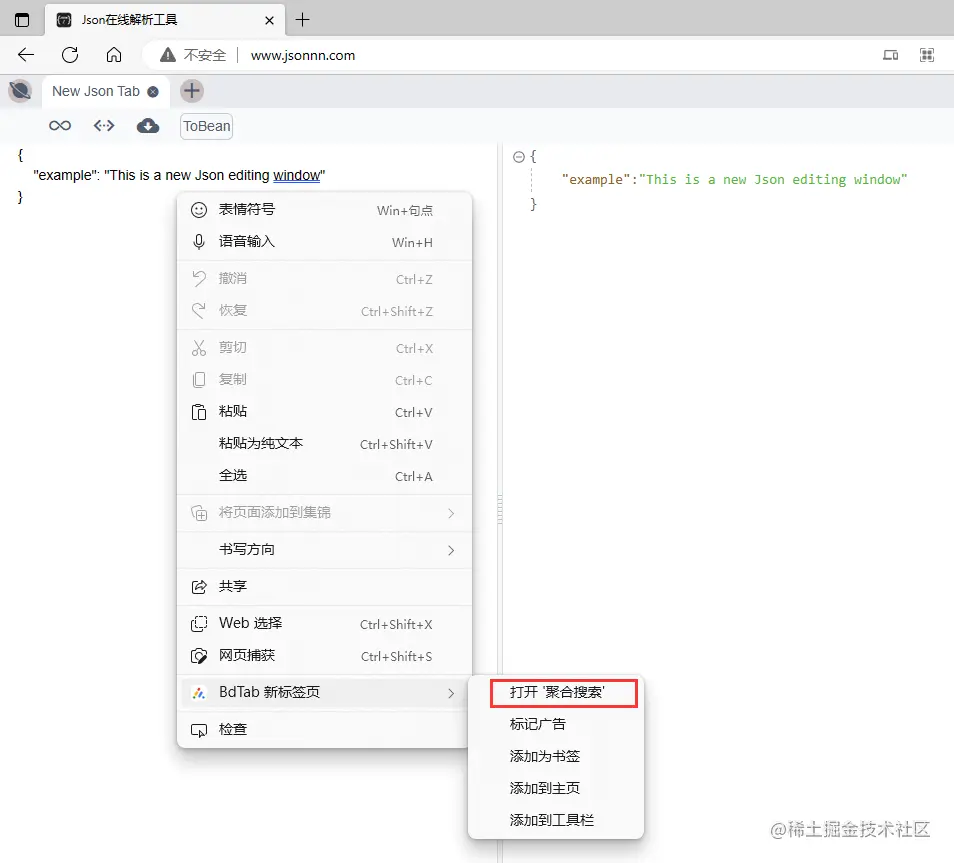Choose 添加为书签 in the submenu
The width and height of the screenshot is (954, 863).
[556, 756]
